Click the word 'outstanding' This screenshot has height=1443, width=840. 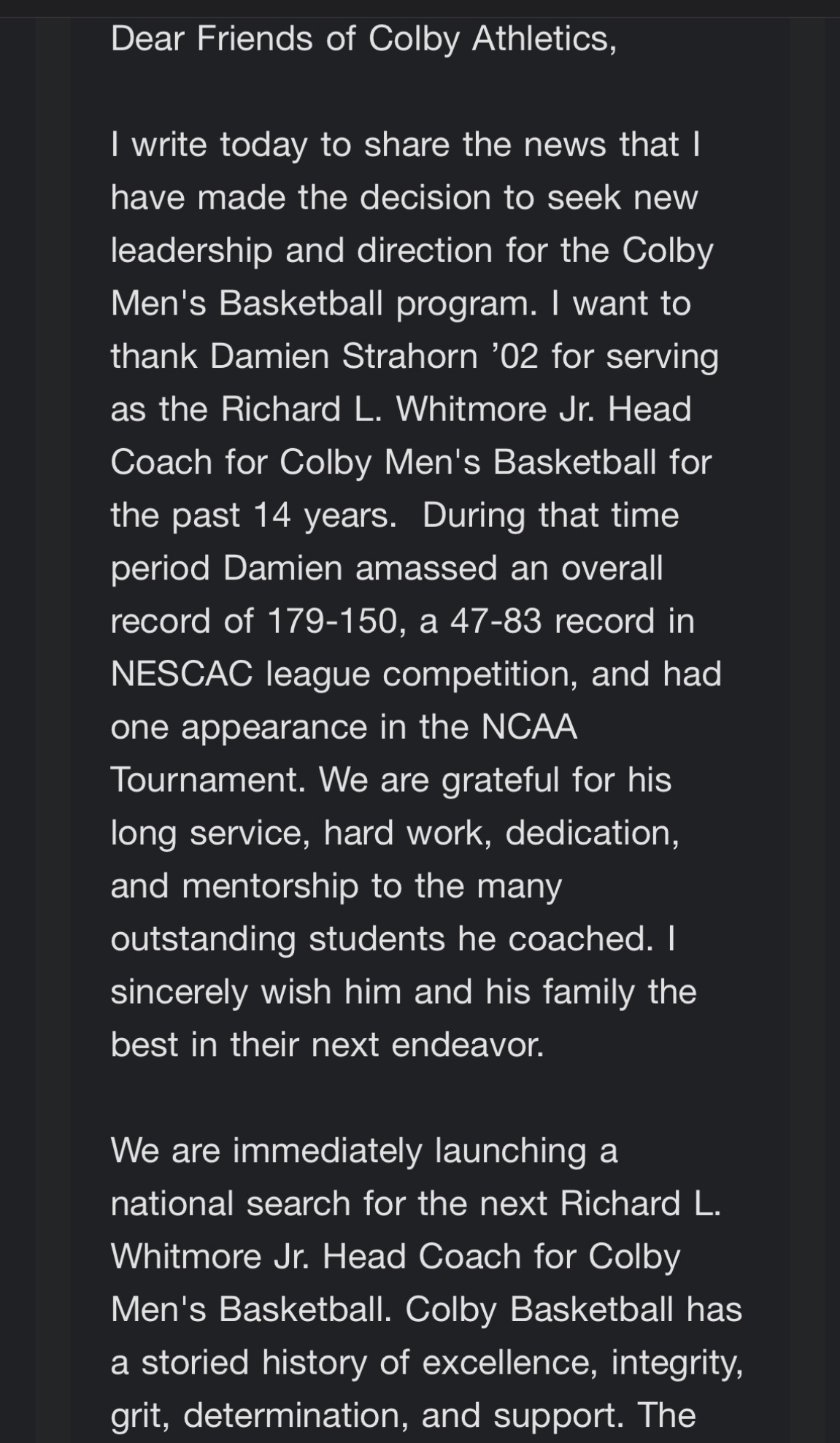(203, 939)
